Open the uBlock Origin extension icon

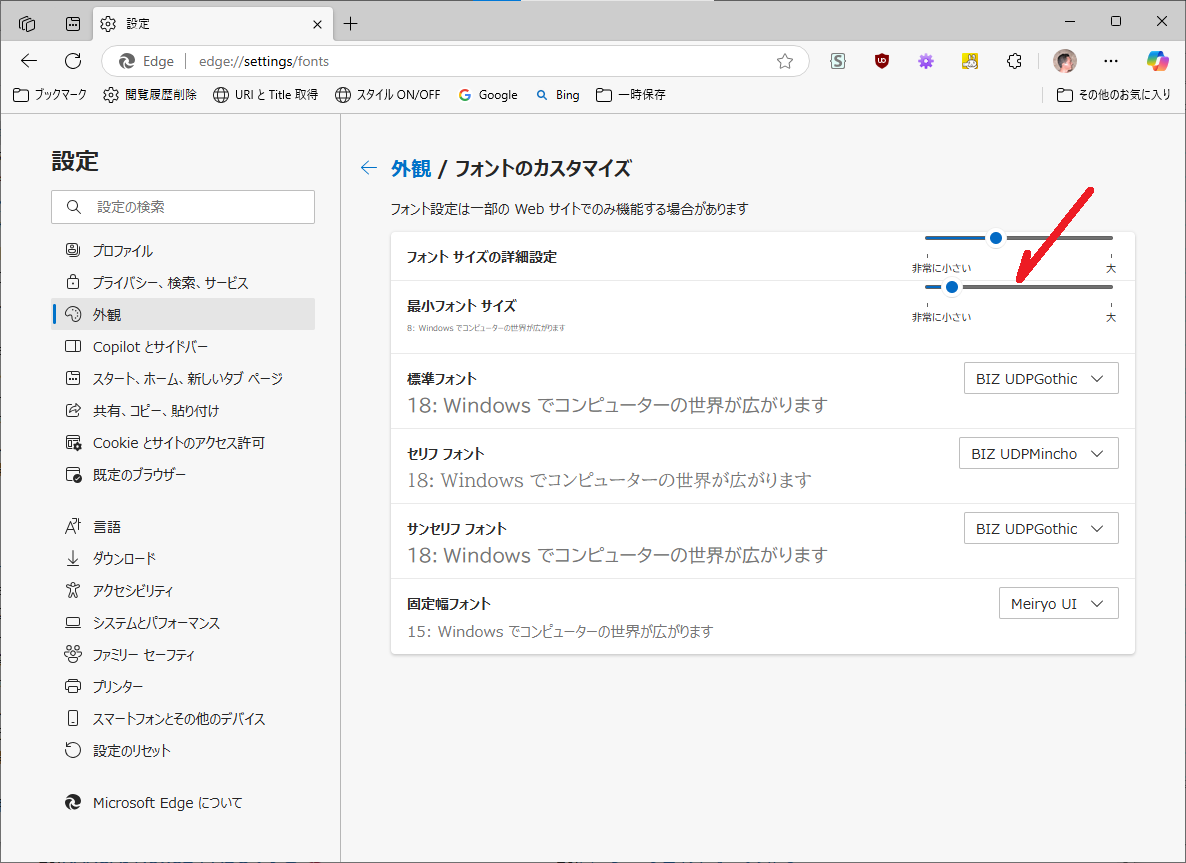pos(881,61)
